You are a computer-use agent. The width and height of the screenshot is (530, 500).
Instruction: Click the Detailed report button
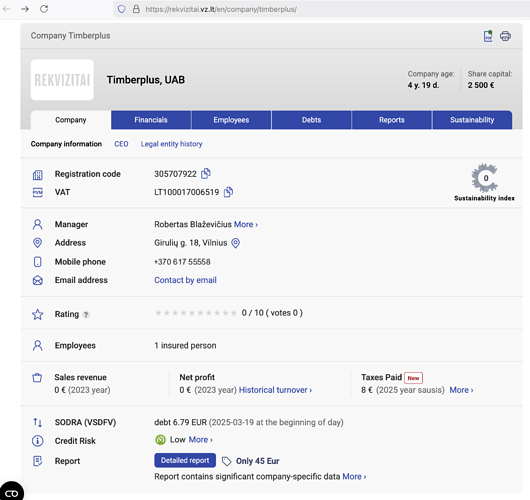[x=185, y=460]
